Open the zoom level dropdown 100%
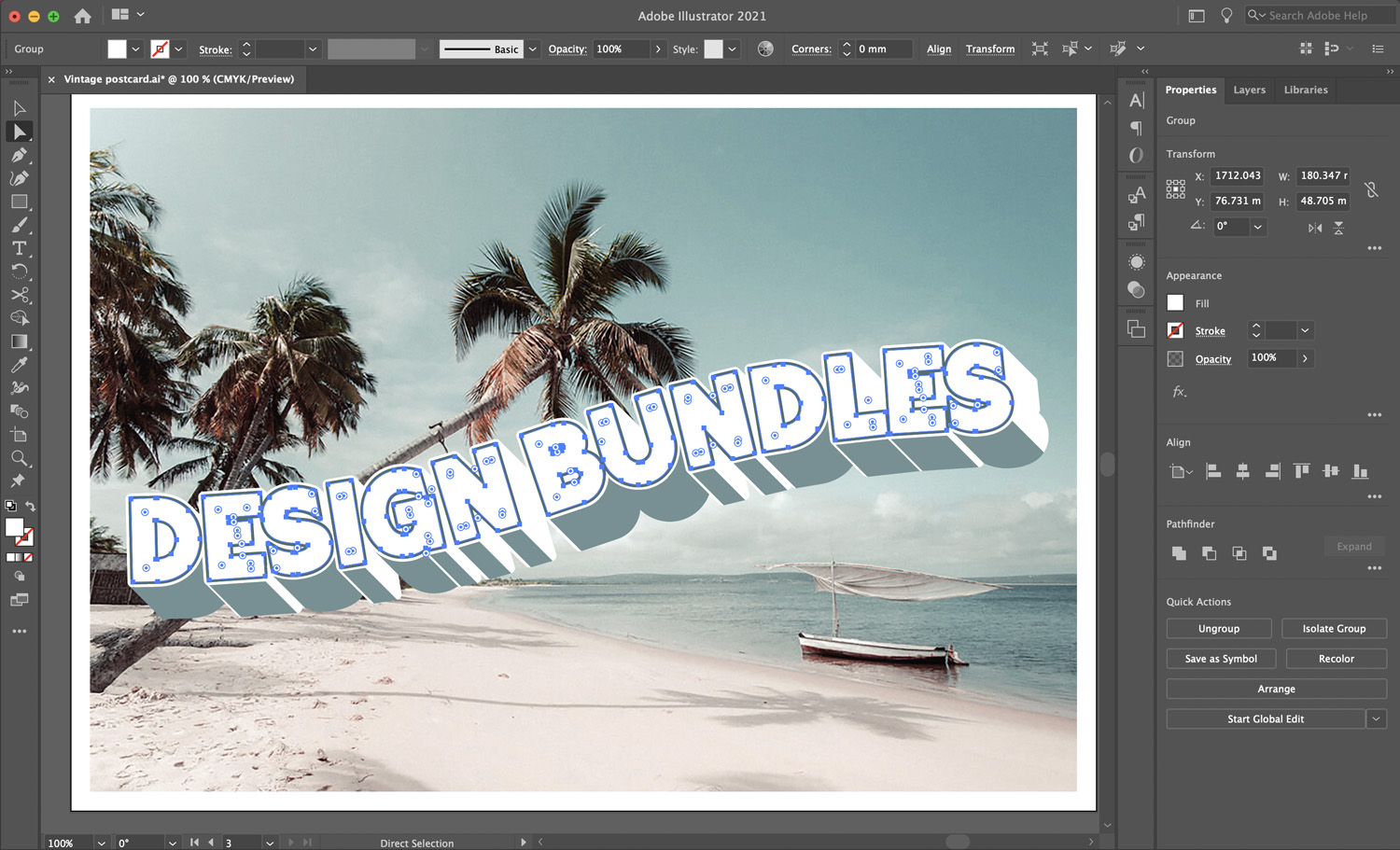Screen dimensions: 1400x850 pos(101,843)
